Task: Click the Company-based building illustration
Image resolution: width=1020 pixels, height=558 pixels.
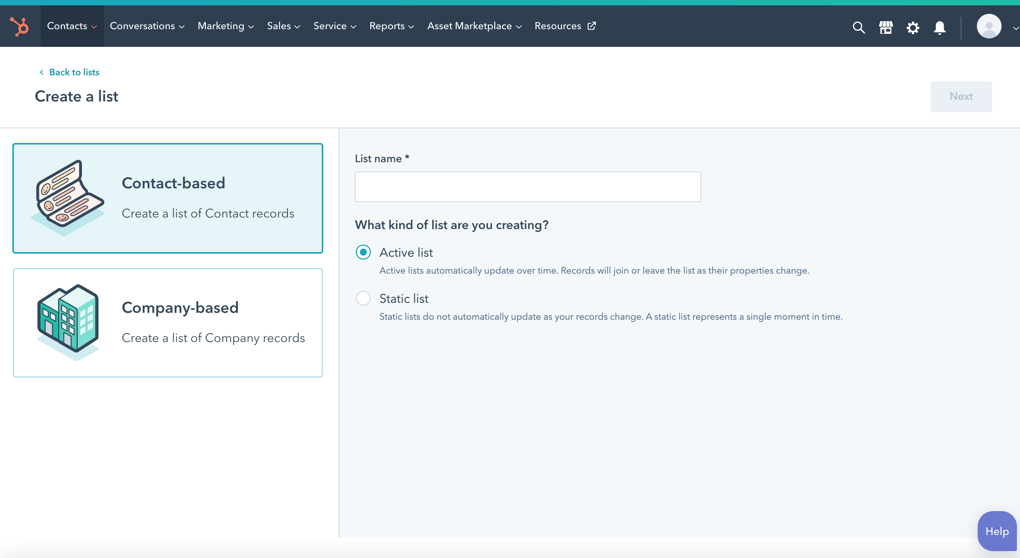Action: coord(68,322)
